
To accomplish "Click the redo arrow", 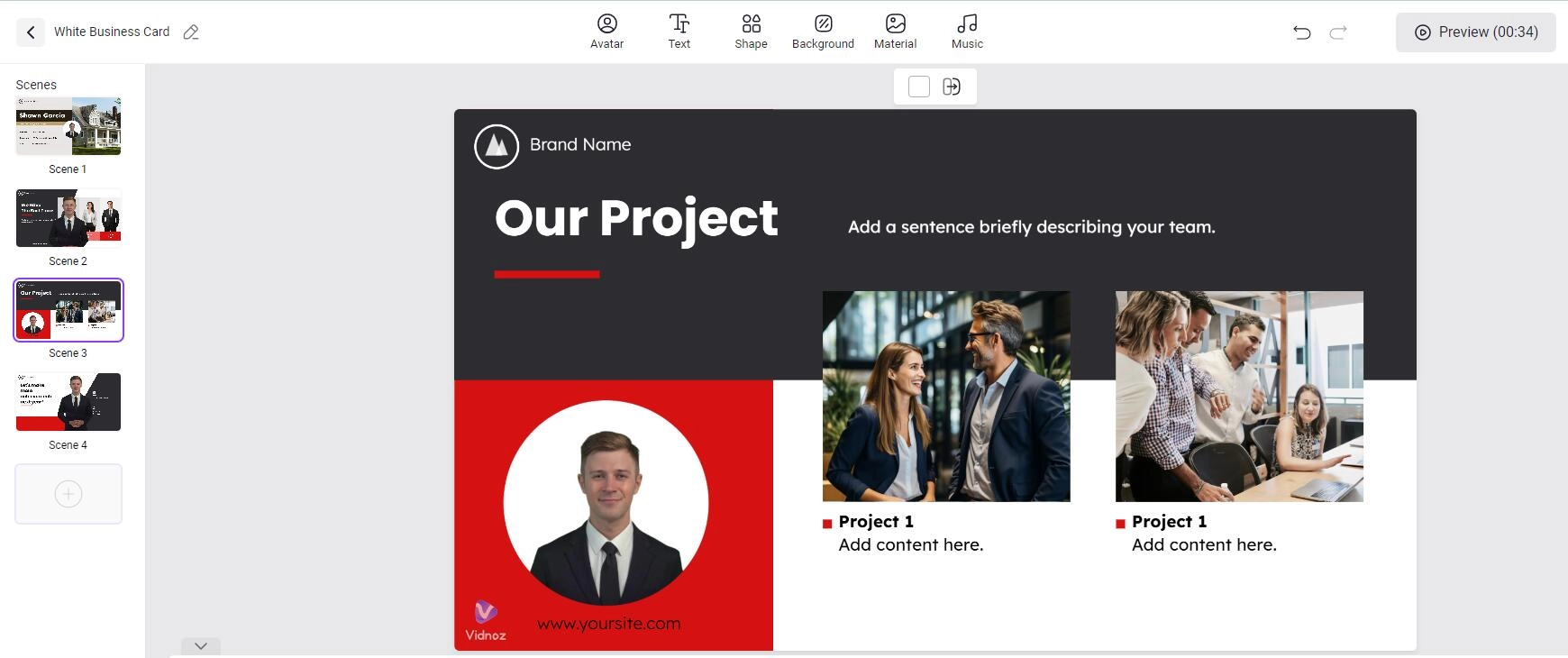I will [1338, 32].
